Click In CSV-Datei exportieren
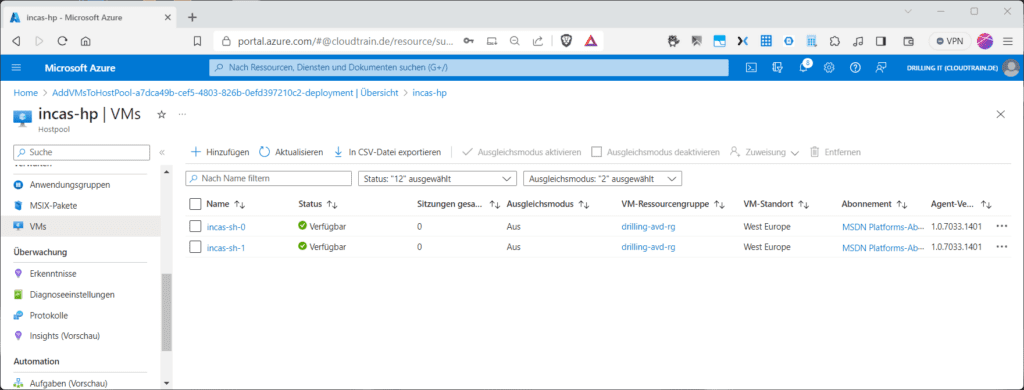Viewport: 1024px width, 390px height. tap(387, 152)
